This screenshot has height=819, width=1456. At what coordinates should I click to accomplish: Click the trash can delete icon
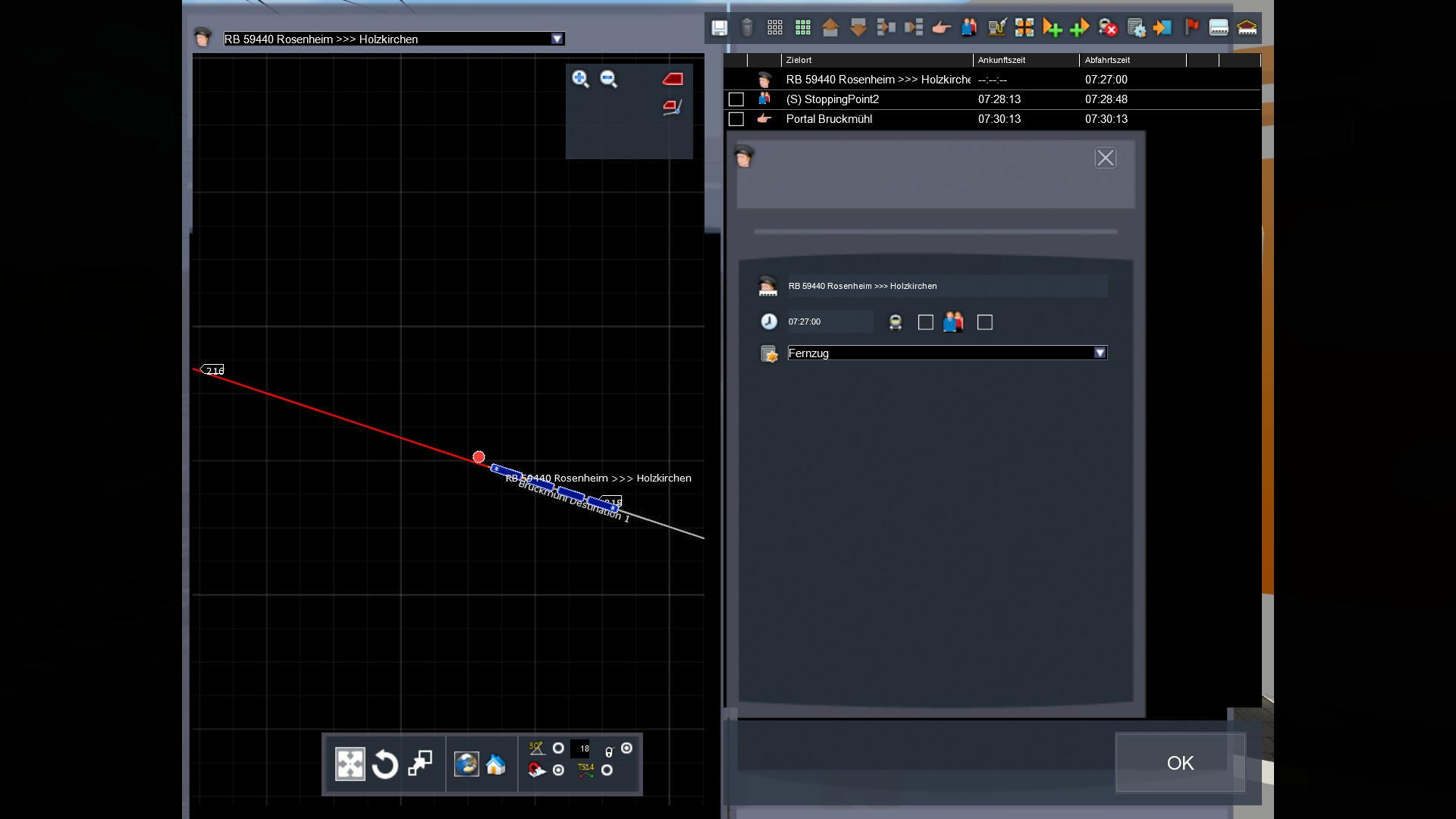point(747,28)
